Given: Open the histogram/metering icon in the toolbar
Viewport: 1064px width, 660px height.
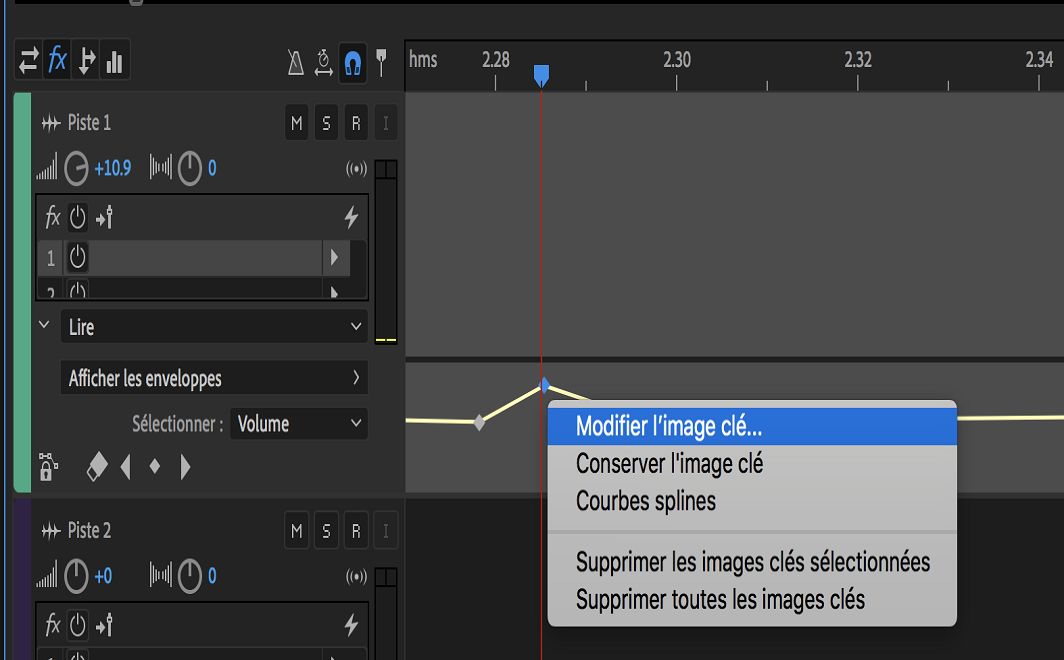Looking at the screenshot, I should 115,61.
